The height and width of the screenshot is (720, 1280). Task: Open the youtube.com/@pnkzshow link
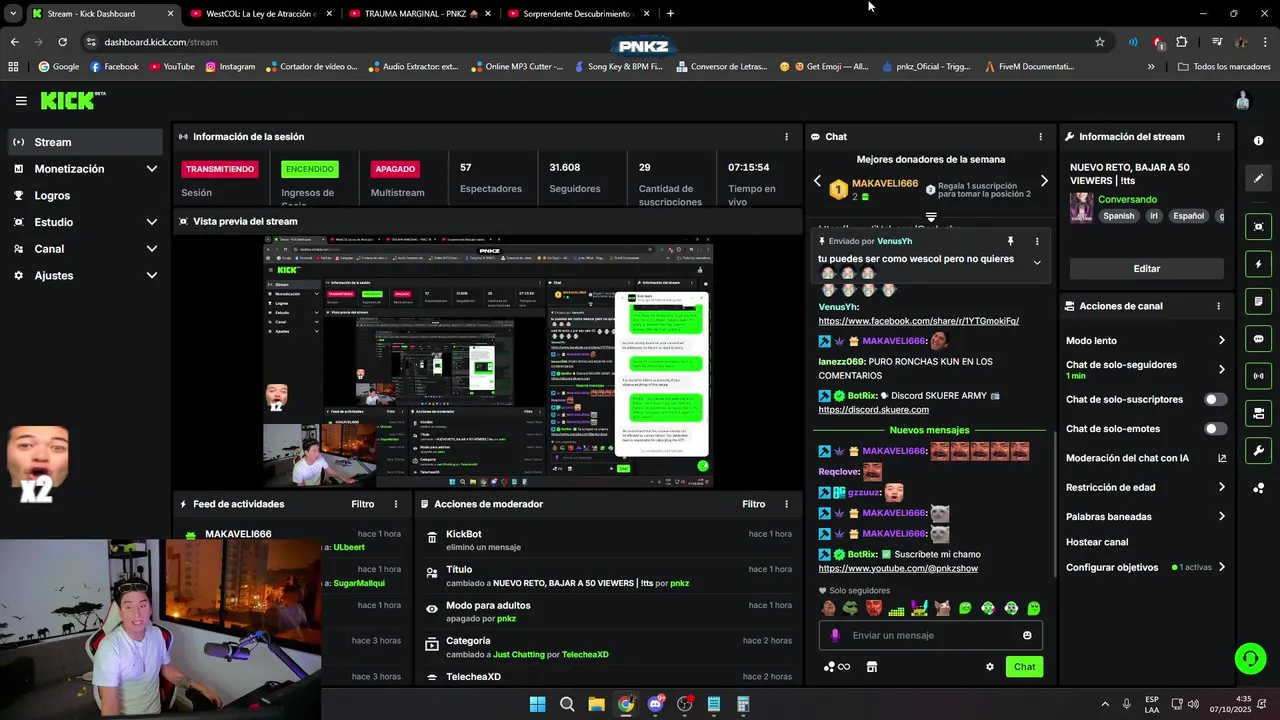point(898,568)
